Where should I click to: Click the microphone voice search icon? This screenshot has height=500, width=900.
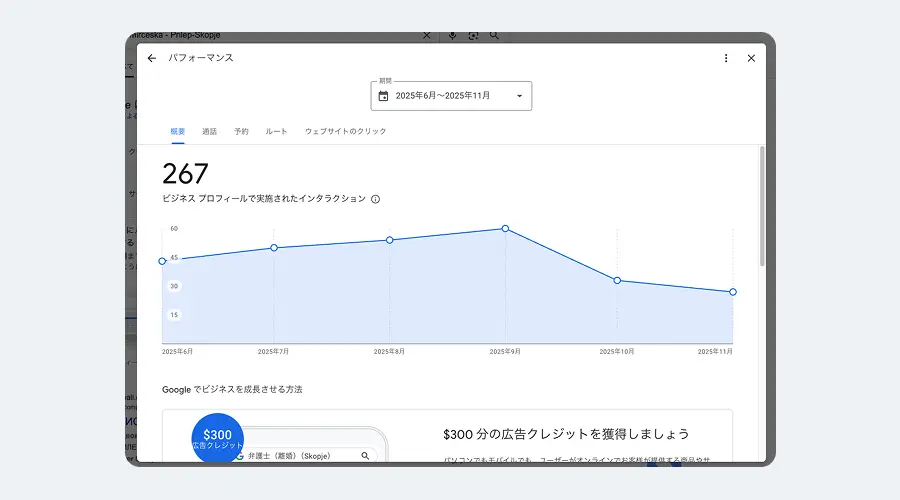(x=452, y=35)
